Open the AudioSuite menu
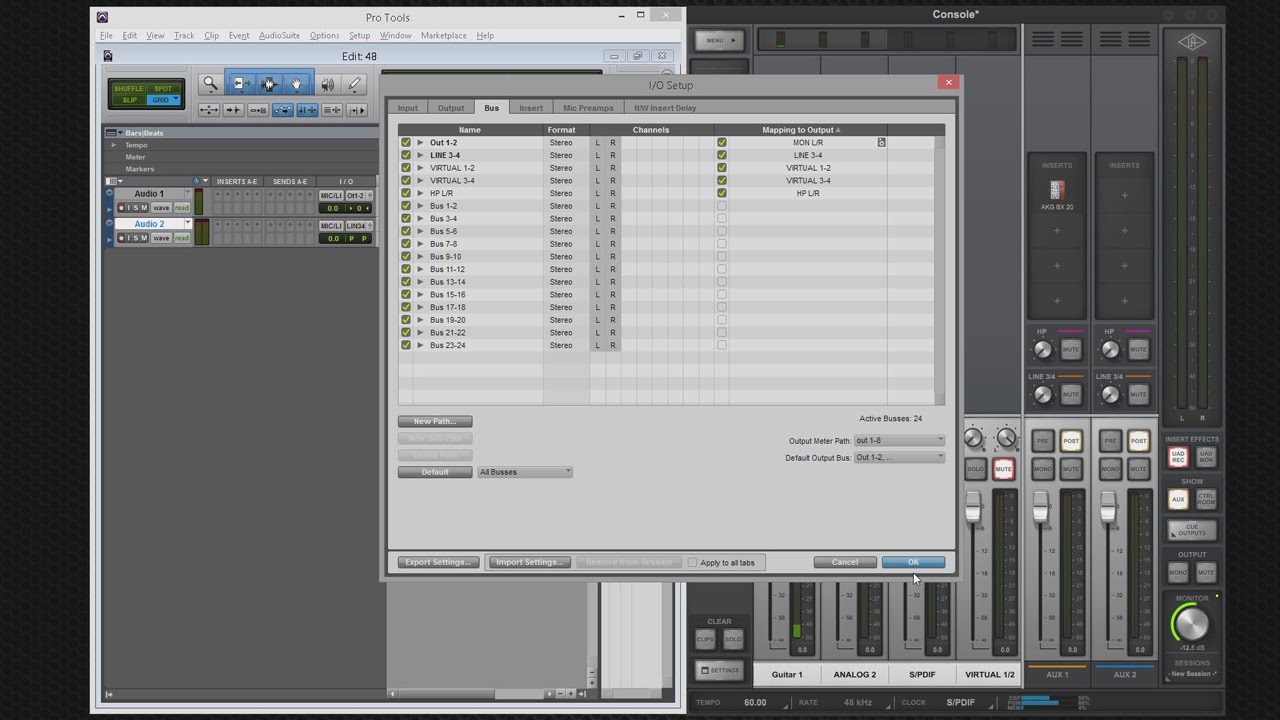This screenshot has height=720, width=1280. click(x=279, y=35)
